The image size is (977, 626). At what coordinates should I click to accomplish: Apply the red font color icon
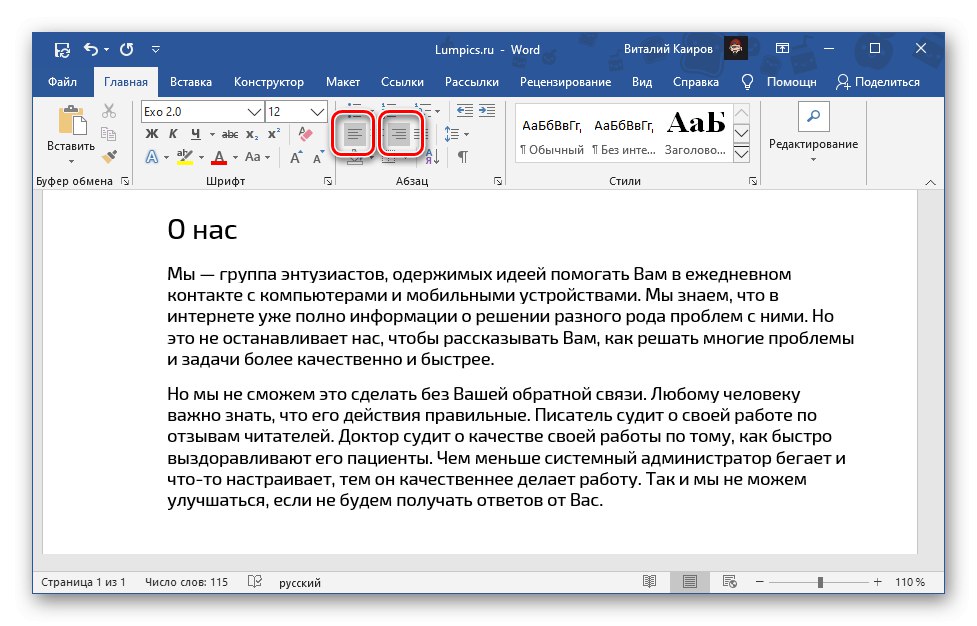click(x=217, y=157)
